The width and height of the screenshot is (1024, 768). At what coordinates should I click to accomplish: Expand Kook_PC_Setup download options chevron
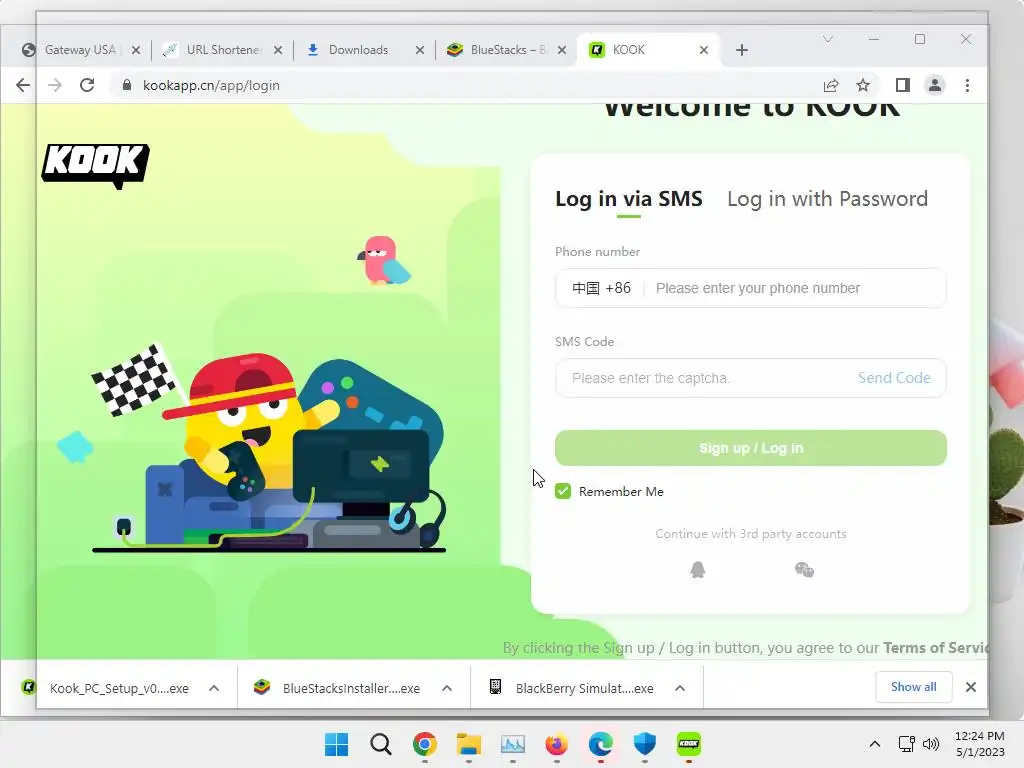(x=214, y=688)
